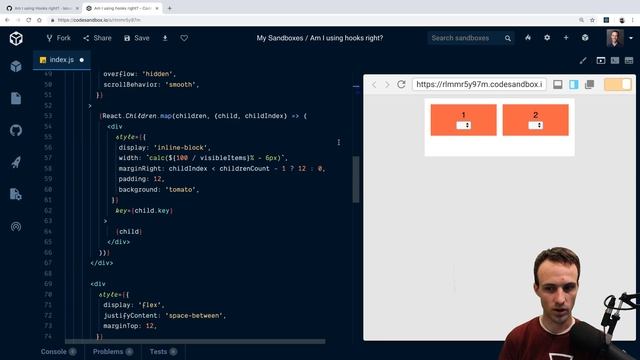Toggle the yellow switch in preview bar
The image size is (640, 360).
(618, 84)
